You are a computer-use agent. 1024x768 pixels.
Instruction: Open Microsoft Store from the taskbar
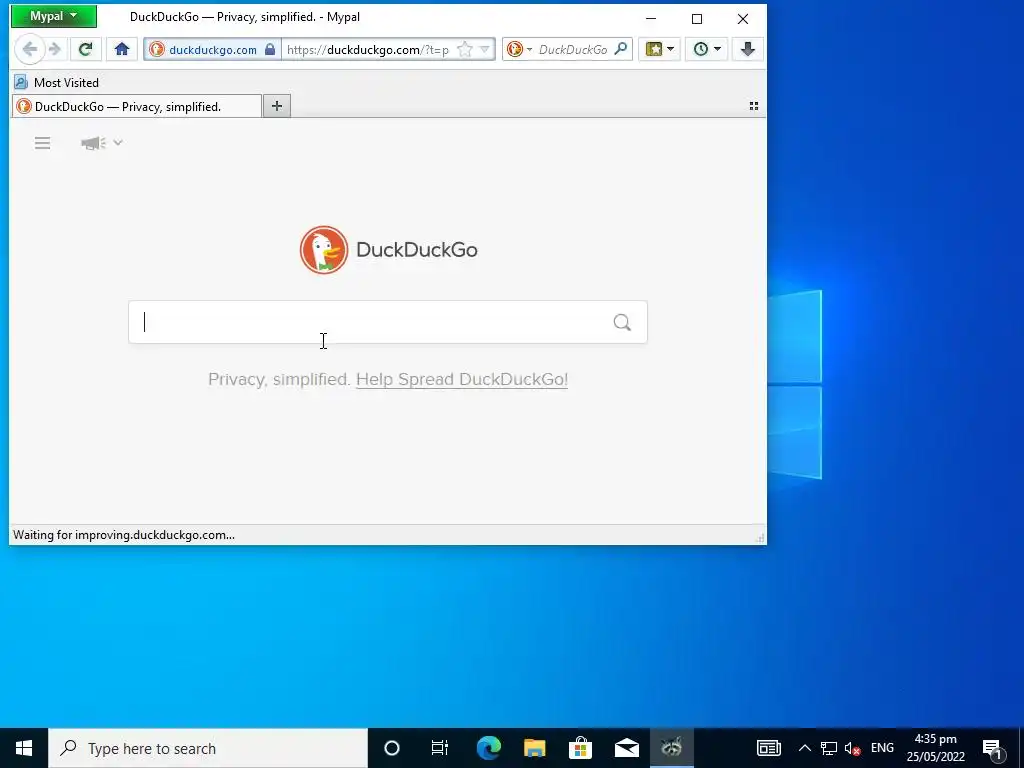tap(580, 748)
